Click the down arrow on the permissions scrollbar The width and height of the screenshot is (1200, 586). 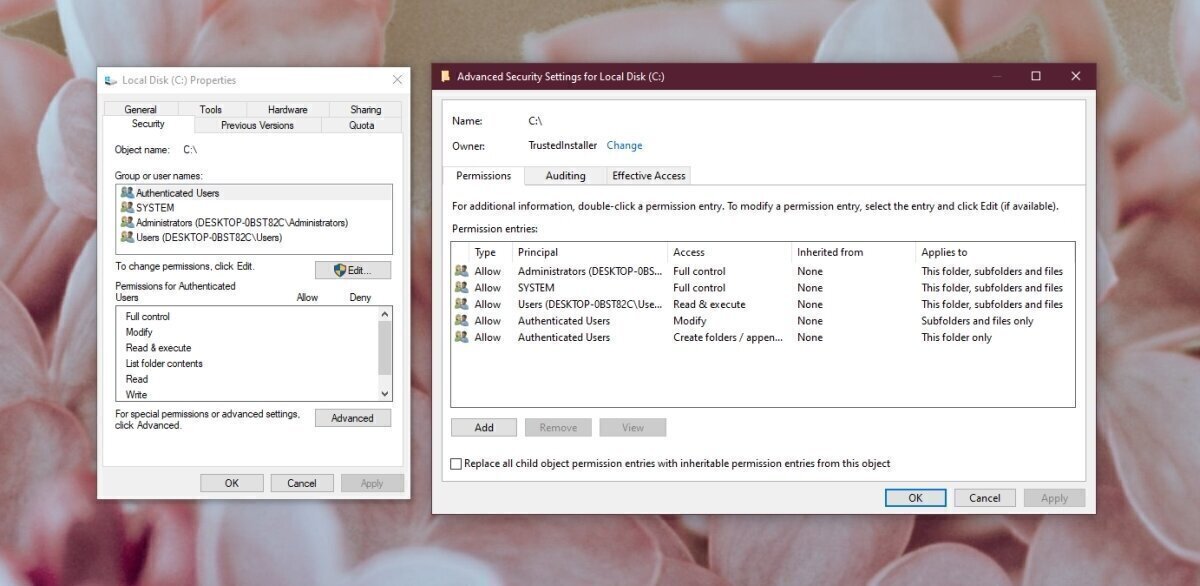pyautogui.click(x=384, y=393)
